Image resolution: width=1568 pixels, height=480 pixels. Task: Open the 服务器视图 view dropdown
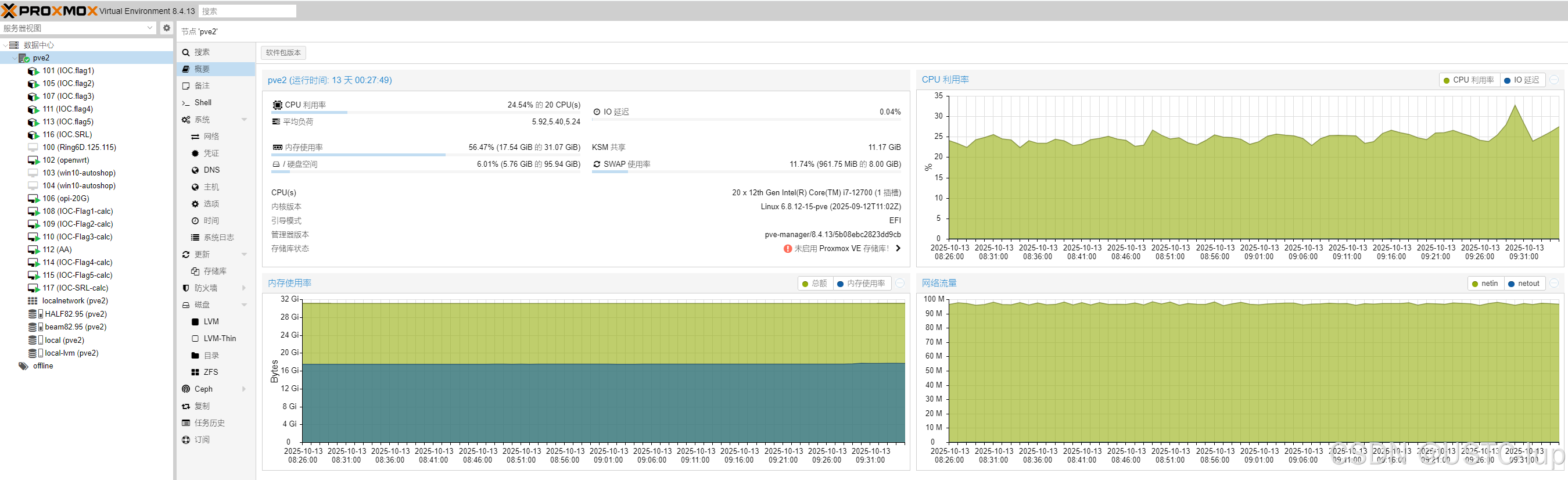click(150, 28)
